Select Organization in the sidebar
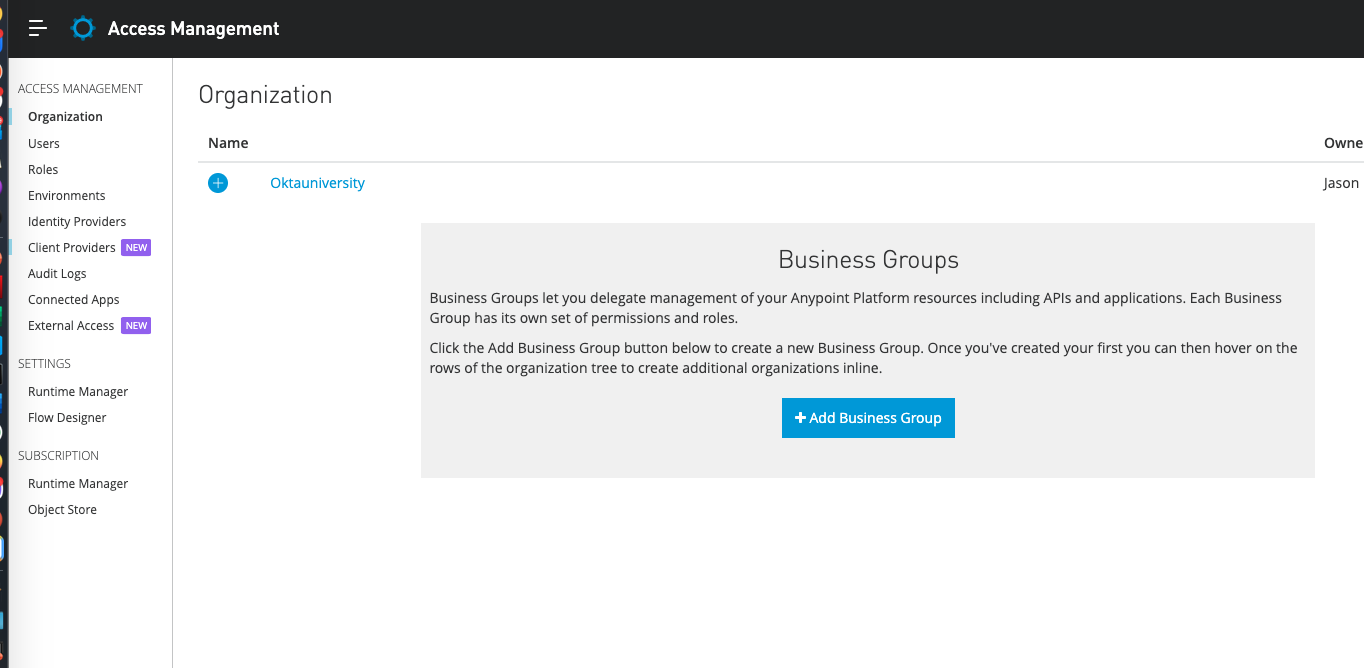1364x668 pixels. [x=65, y=117]
